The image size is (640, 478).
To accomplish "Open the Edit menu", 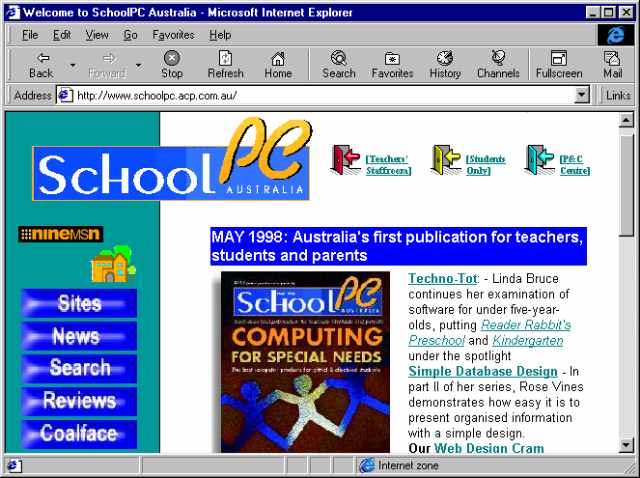I will (x=62, y=35).
